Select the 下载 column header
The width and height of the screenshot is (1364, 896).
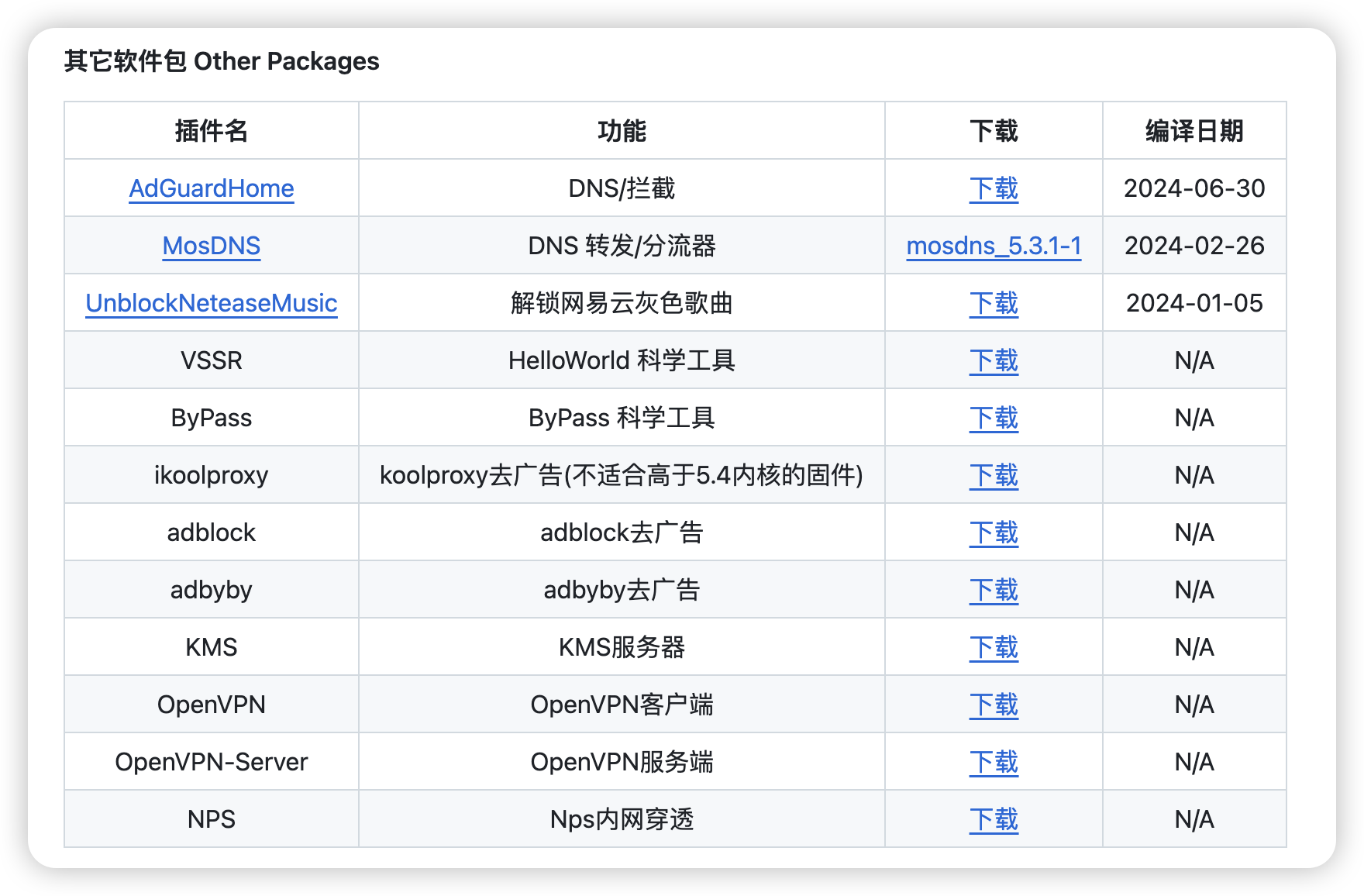[994, 131]
